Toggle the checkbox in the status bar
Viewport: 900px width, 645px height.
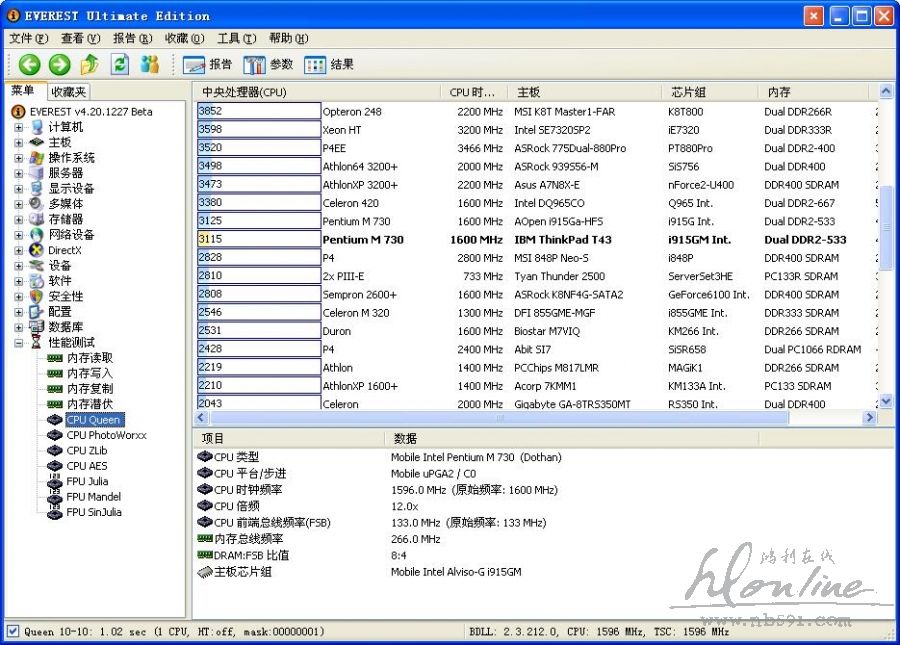(12, 631)
